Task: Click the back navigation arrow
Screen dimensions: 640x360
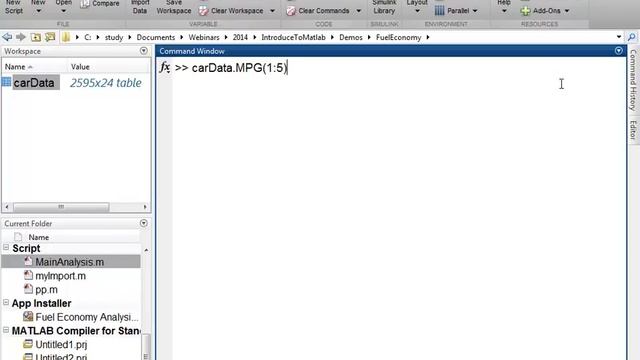Action: (7, 38)
